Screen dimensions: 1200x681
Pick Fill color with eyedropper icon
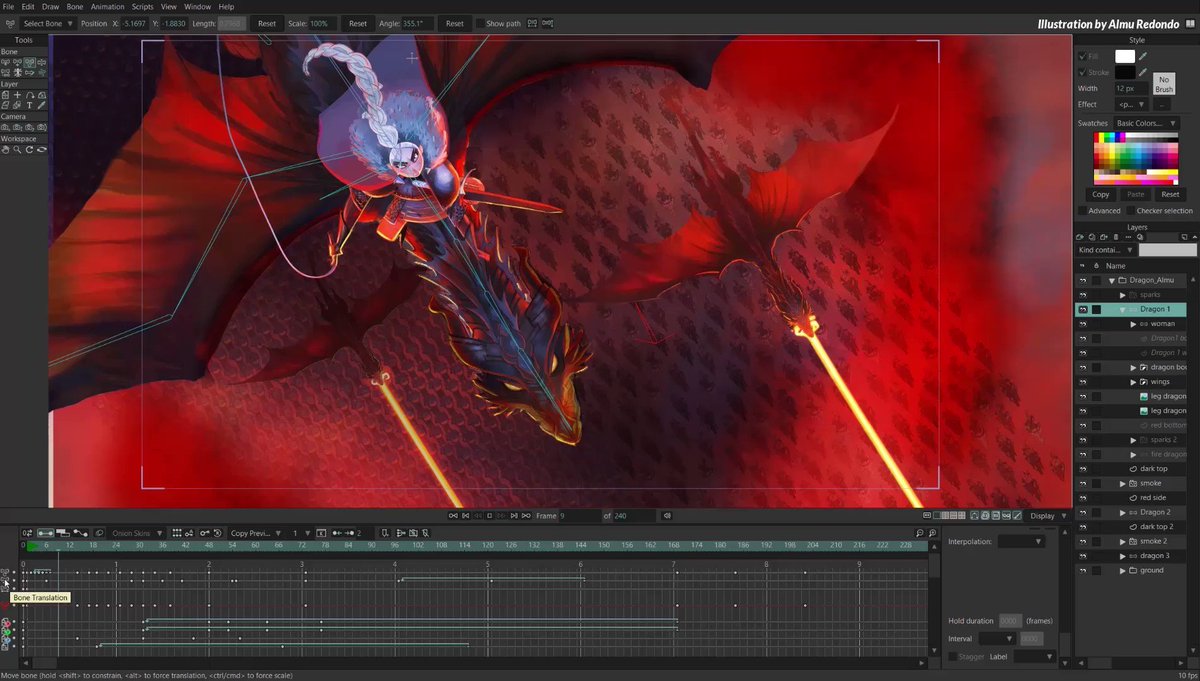click(1144, 57)
